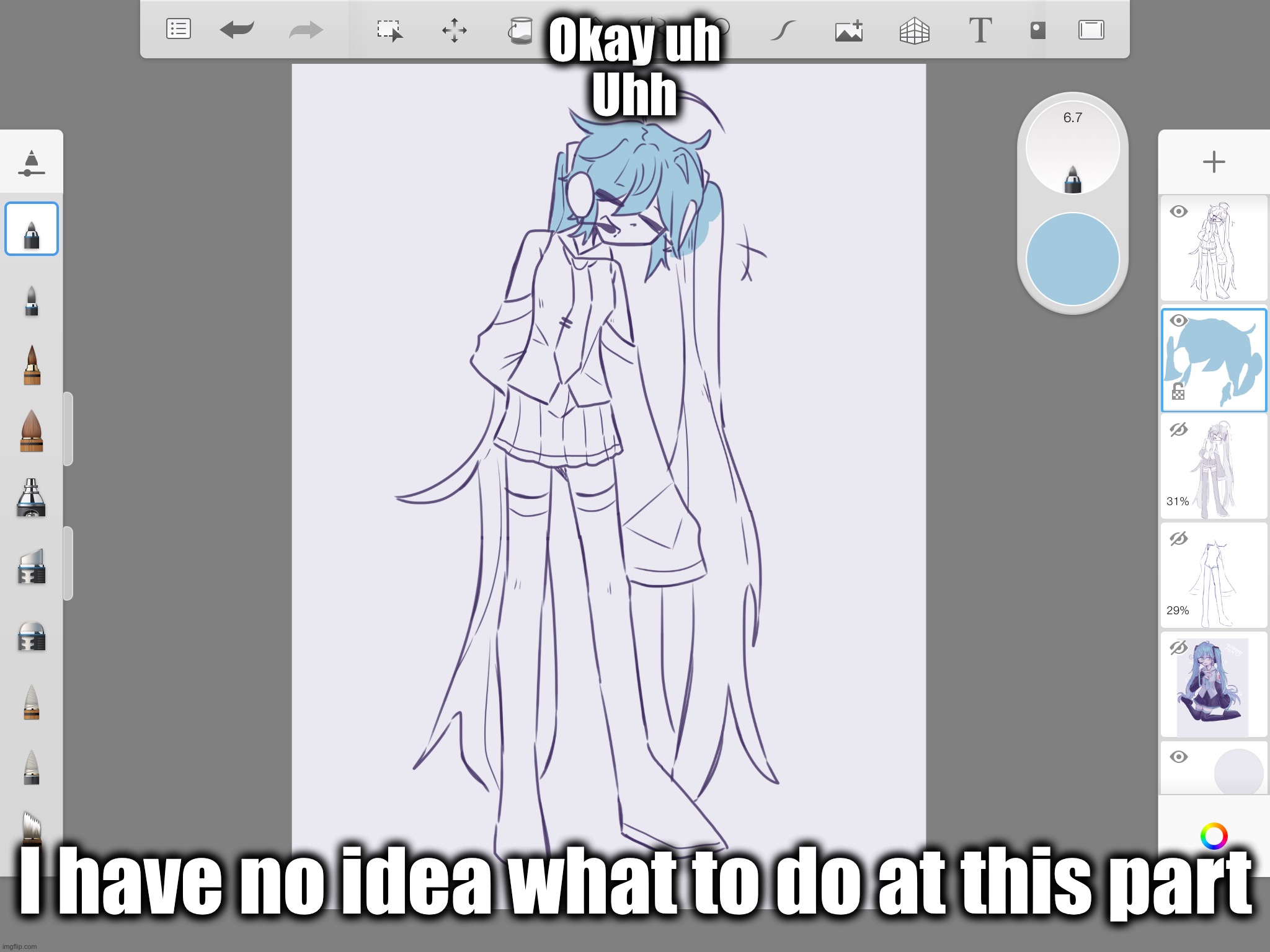
Task: Show the hidden reference image layer
Action: (1178, 648)
